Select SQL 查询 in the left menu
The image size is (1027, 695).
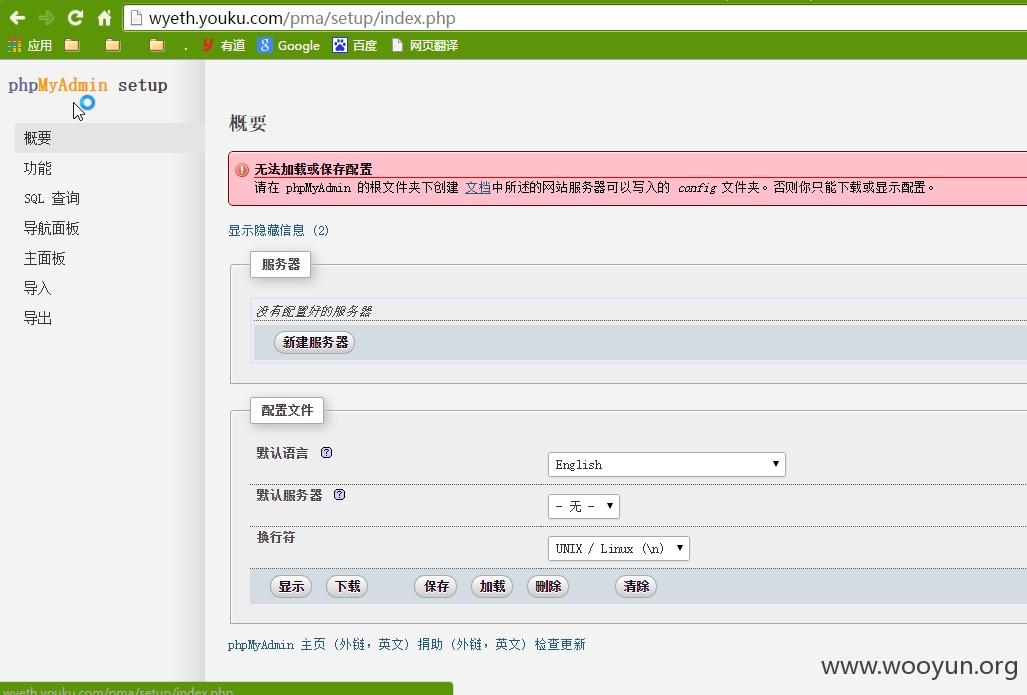[52, 198]
